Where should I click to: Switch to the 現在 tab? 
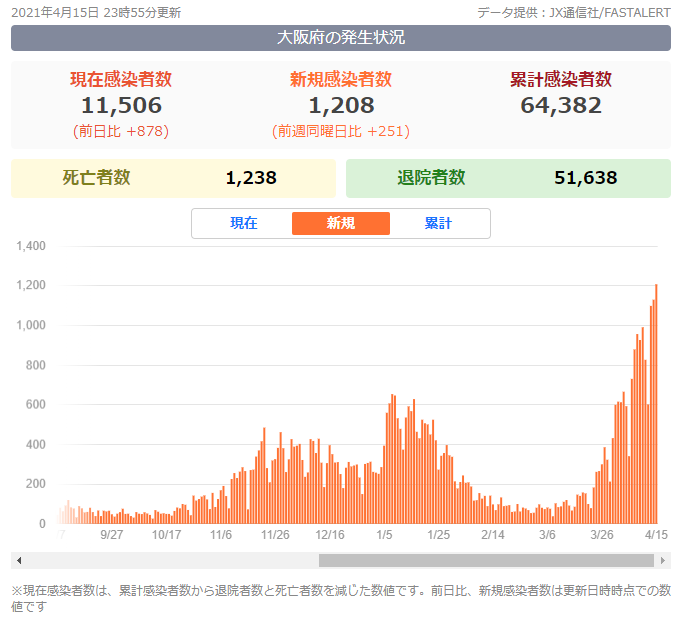pos(243,223)
